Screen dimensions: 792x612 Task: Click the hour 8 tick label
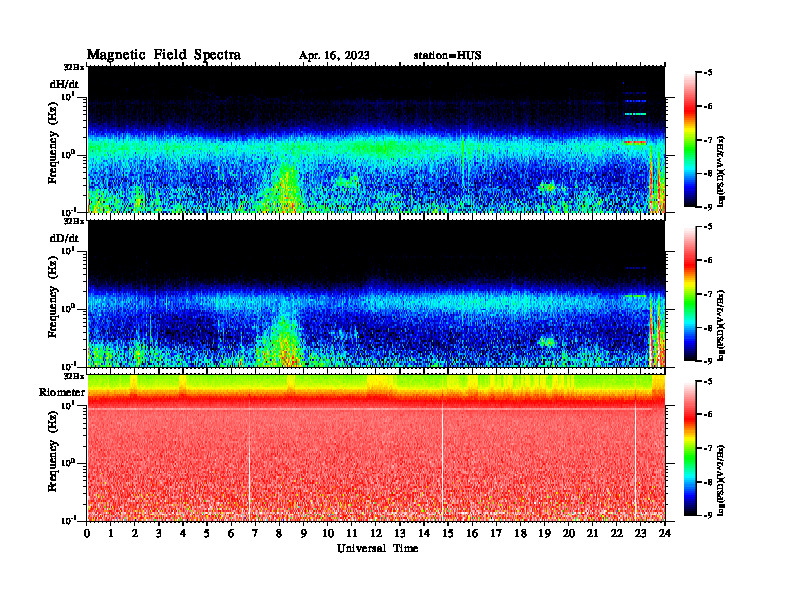279,533
